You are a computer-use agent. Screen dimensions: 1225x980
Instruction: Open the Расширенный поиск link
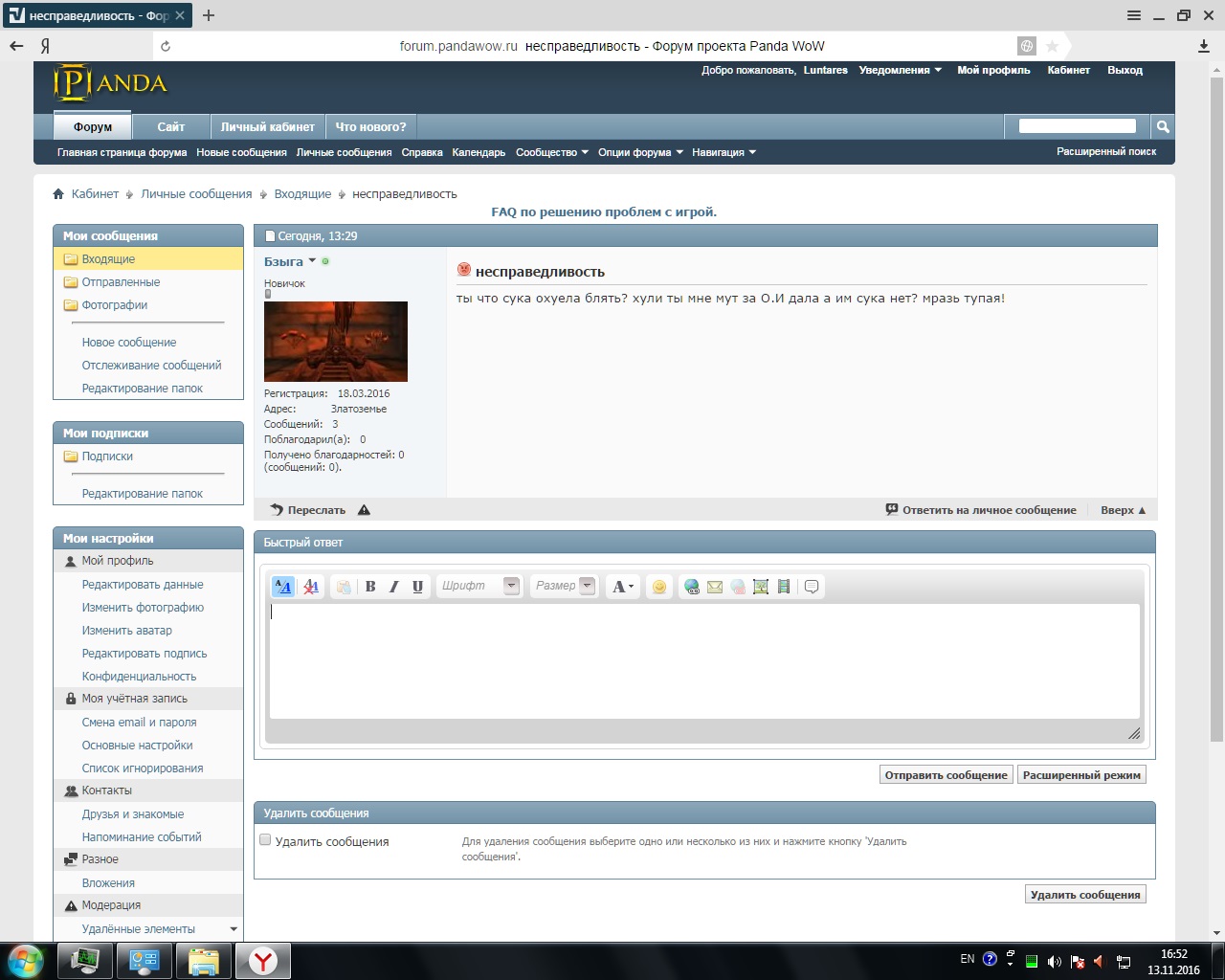pyautogui.click(x=1106, y=151)
